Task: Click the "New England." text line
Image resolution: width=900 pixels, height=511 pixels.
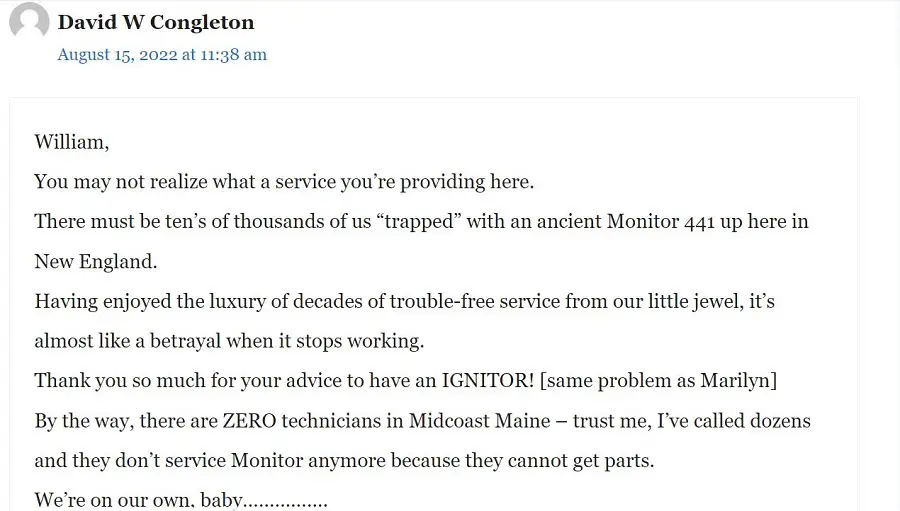Action: [96, 262]
